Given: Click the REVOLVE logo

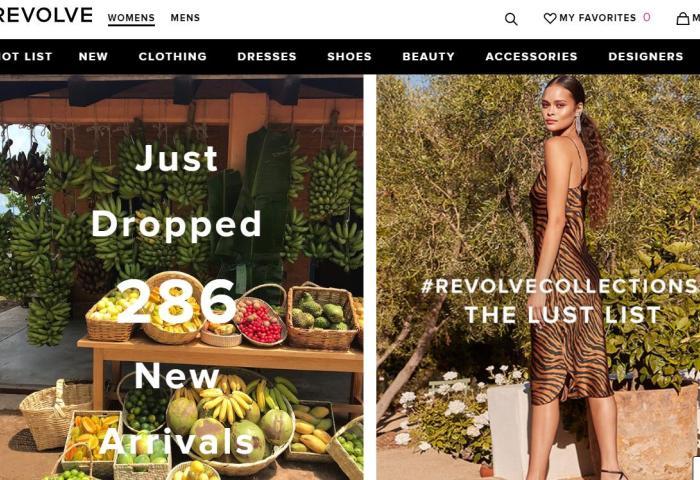Looking at the screenshot, I should [46, 15].
